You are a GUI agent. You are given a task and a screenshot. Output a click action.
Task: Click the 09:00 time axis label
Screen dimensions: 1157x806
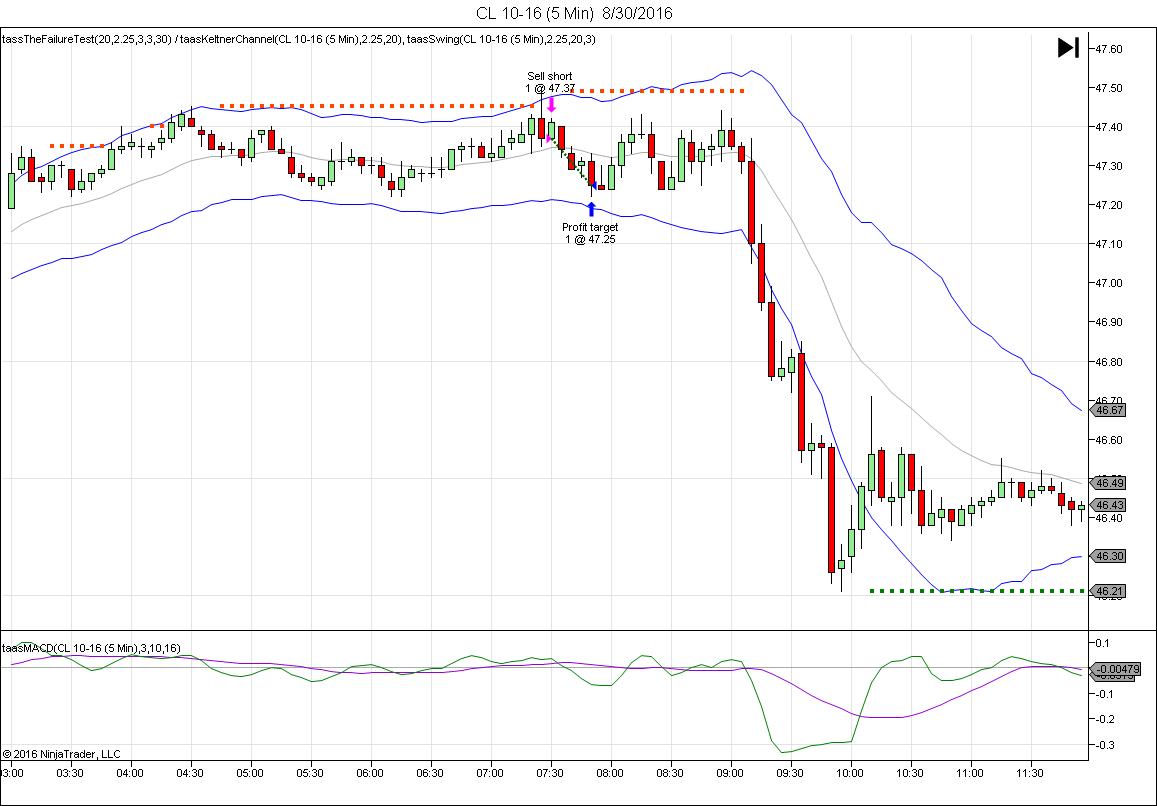[731, 773]
